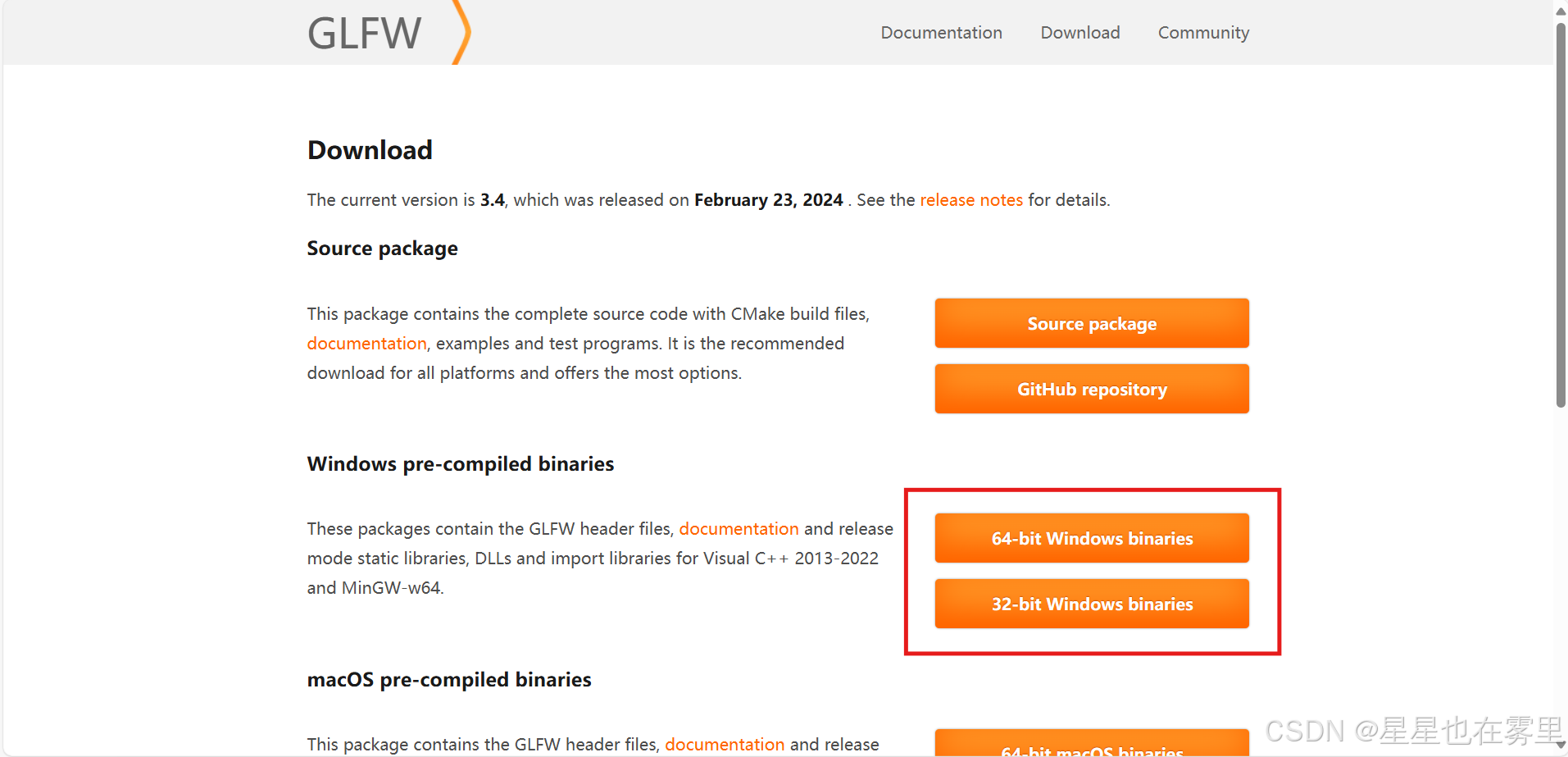Click the GLFW logo
The image size is (1568, 757).
pos(365,34)
